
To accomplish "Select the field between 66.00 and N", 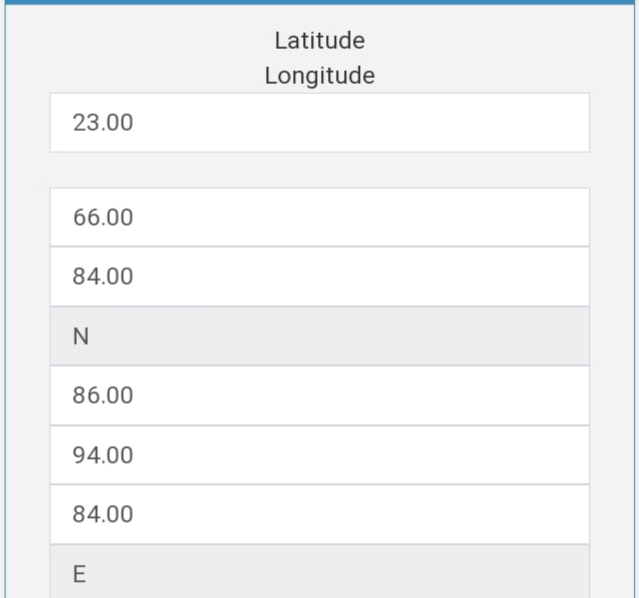I will 319,276.
